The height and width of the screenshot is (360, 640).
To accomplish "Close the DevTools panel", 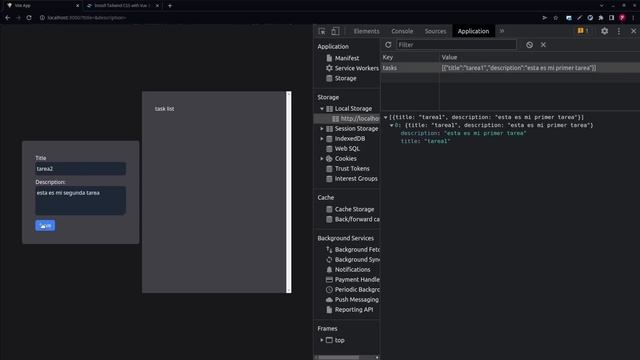I will pos(633,31).
